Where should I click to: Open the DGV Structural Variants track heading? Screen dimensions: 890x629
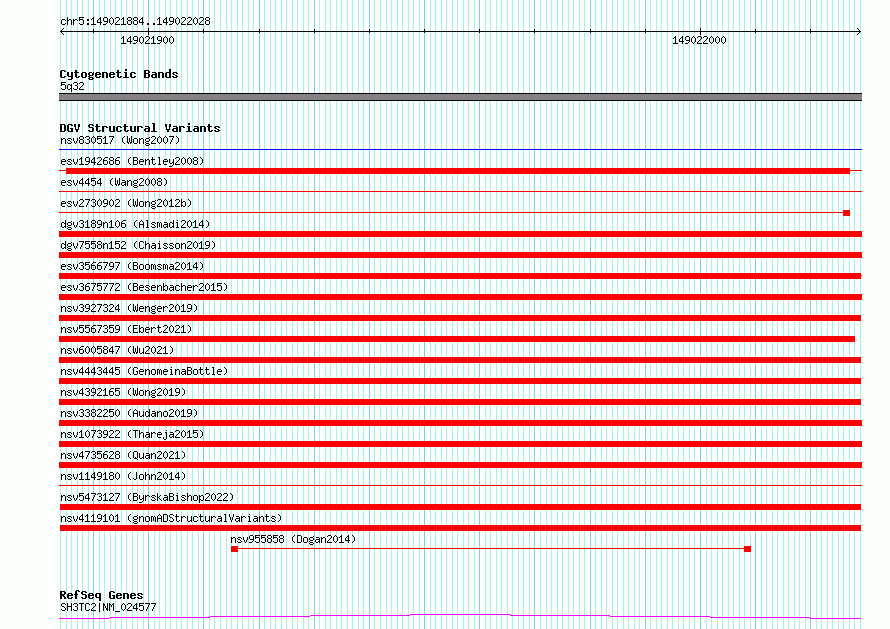pos(140,128)
